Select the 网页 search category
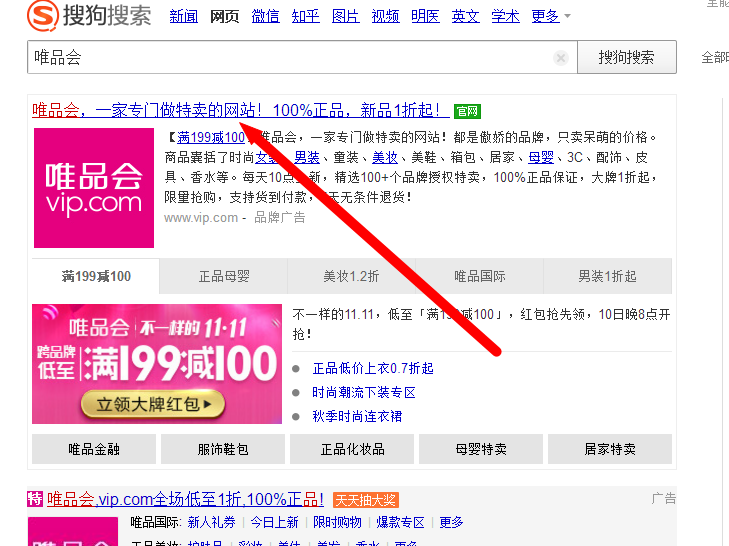The height and width of the screenshot is (546, 729). [x=224, y=16]
